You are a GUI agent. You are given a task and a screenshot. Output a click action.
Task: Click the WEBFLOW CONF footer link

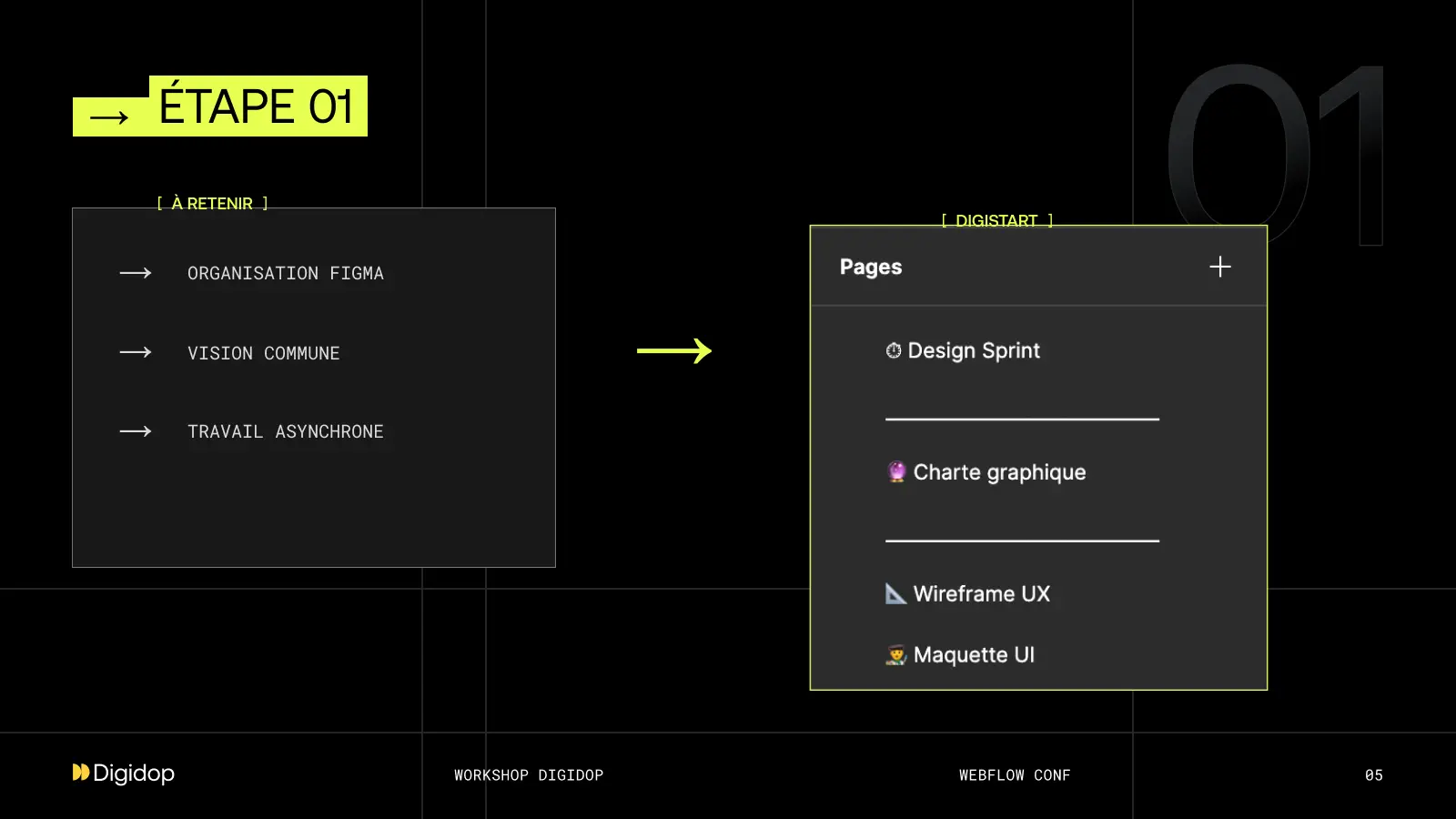(1015, 774)
